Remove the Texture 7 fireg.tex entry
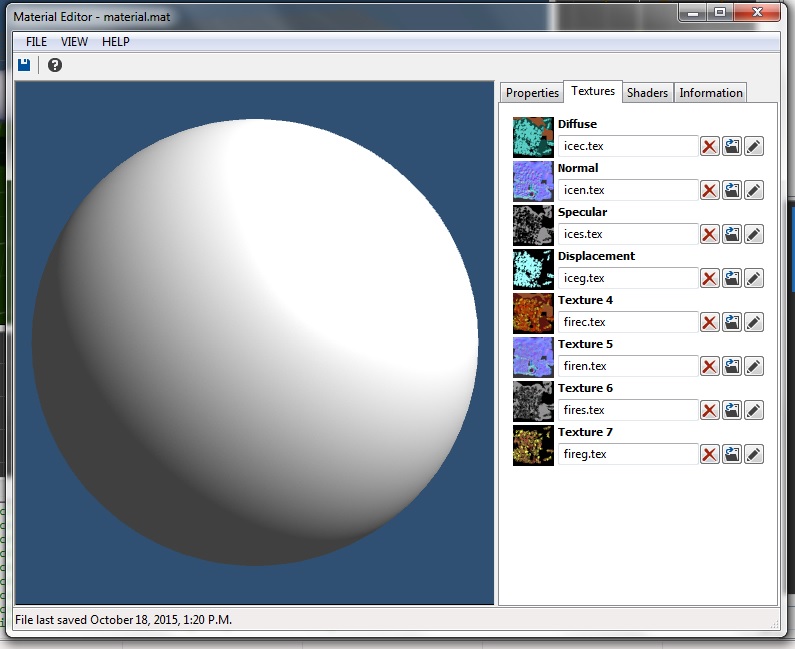This screenshot has width=795, height=649. click(x=709, y=454)
